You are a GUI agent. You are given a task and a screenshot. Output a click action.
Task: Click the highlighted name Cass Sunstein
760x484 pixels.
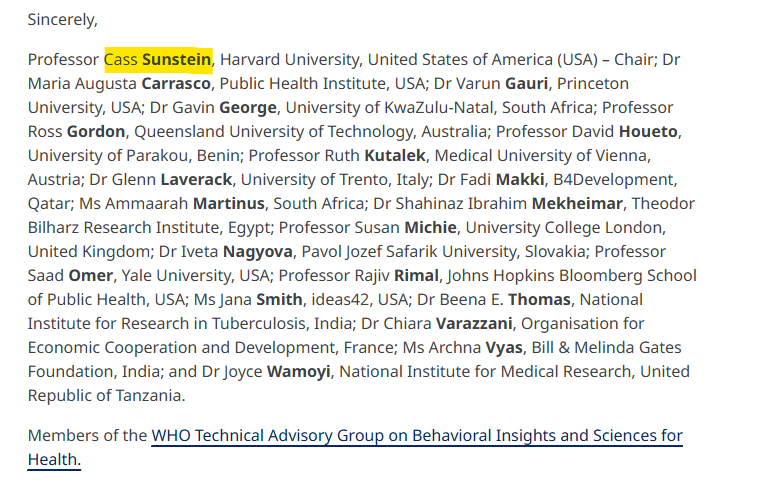tap(158, 60)
